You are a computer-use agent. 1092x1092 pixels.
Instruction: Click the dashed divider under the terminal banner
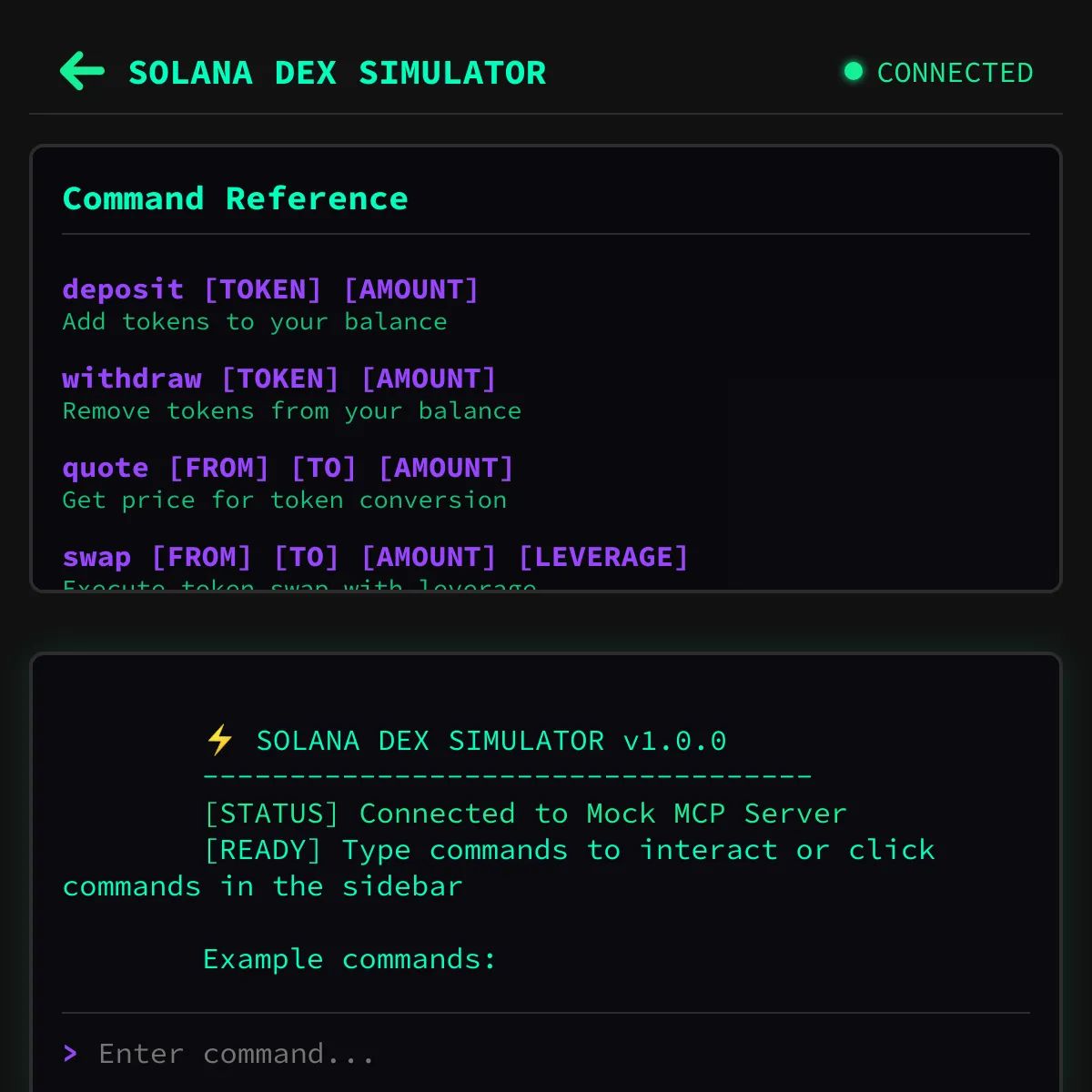pos(507,776)
